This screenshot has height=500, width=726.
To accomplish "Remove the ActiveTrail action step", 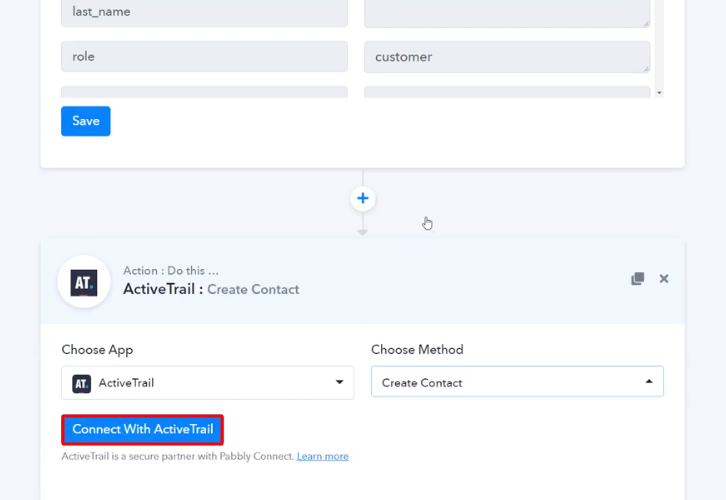I will [664, 279].
